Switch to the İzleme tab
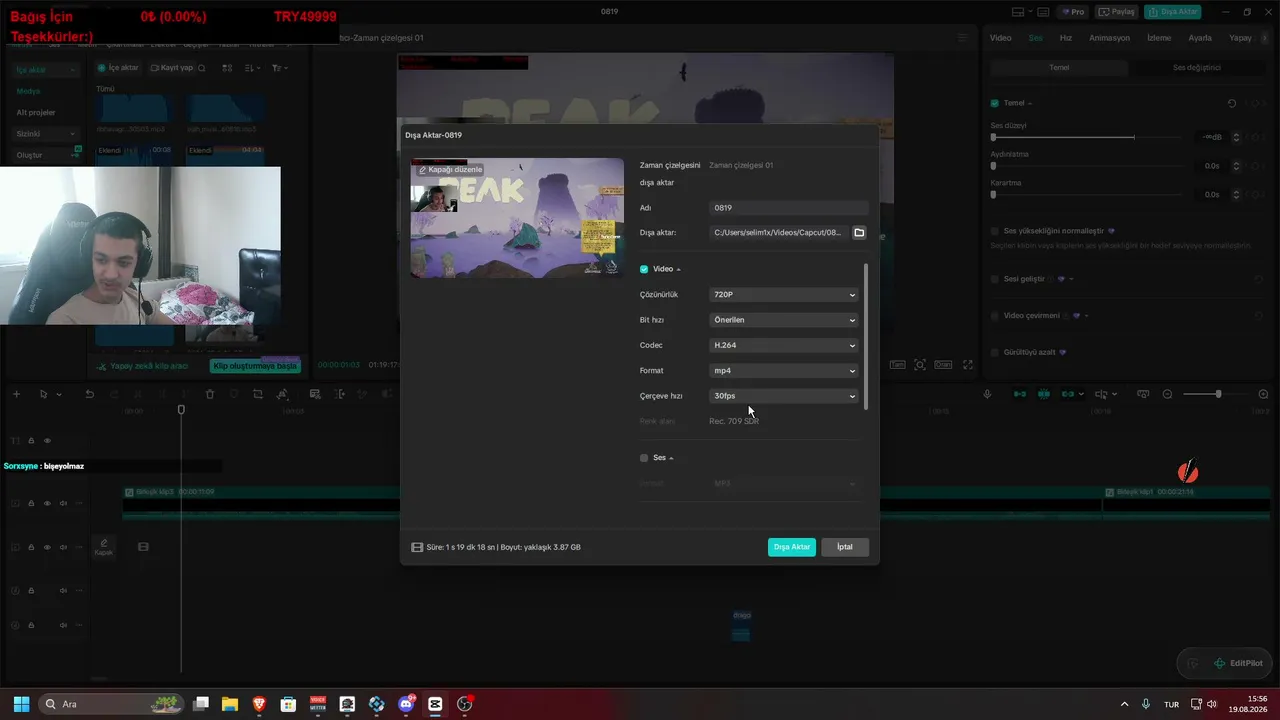 tap(1159, 38)
